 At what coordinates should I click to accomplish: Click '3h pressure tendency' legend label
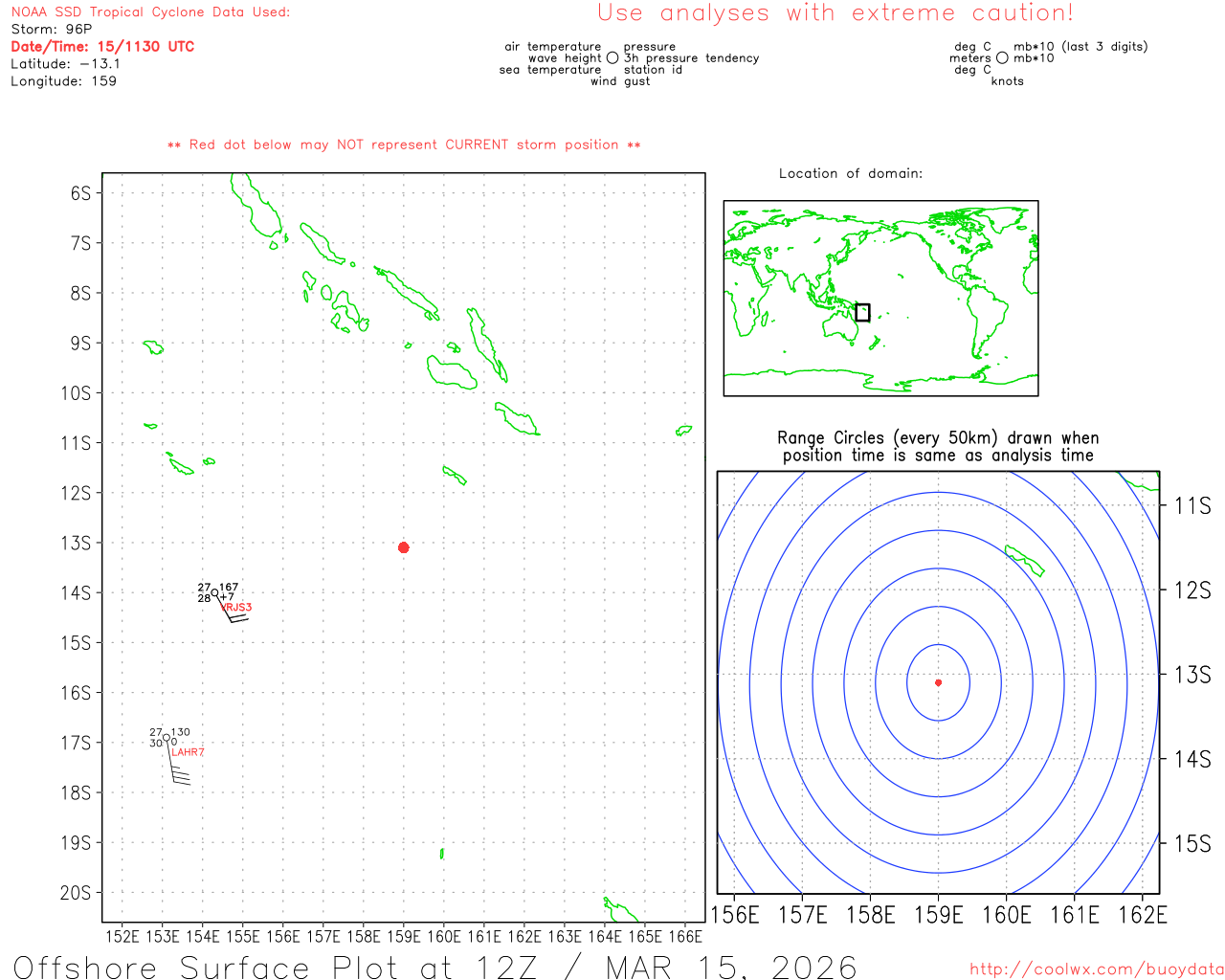[691, 57]
